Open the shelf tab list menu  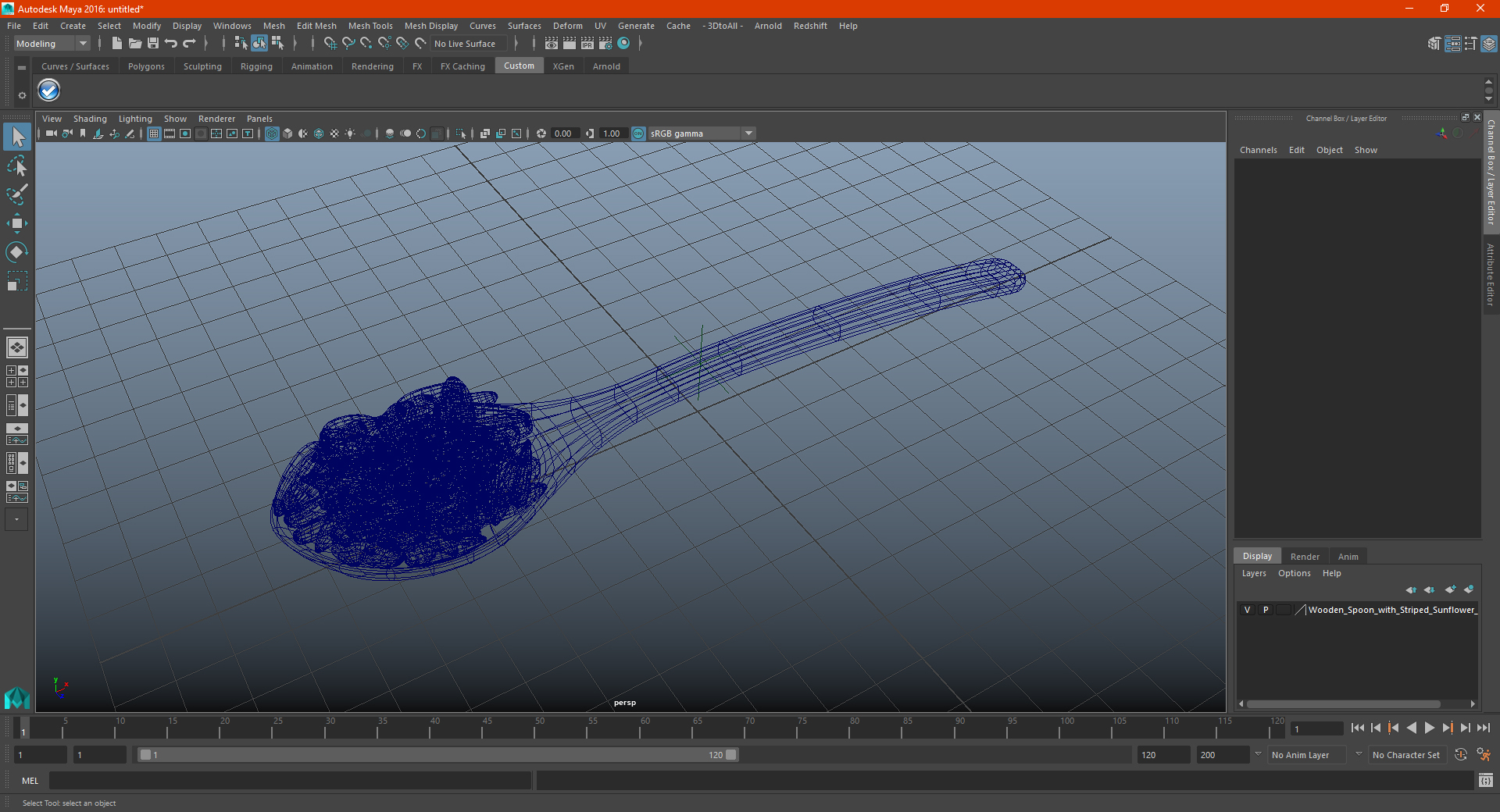point(22,68)
